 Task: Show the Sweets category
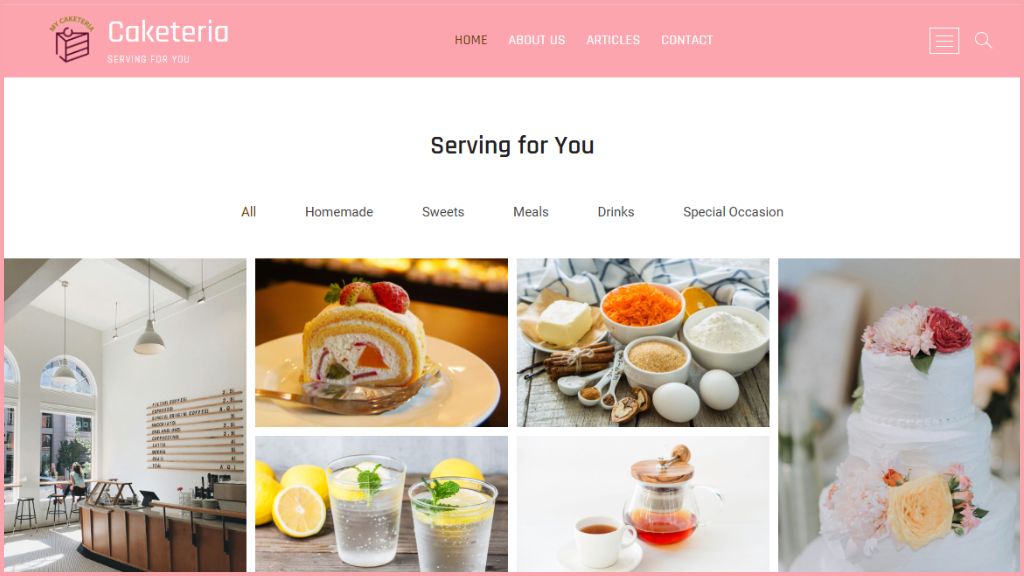click(x=443, y=212)
